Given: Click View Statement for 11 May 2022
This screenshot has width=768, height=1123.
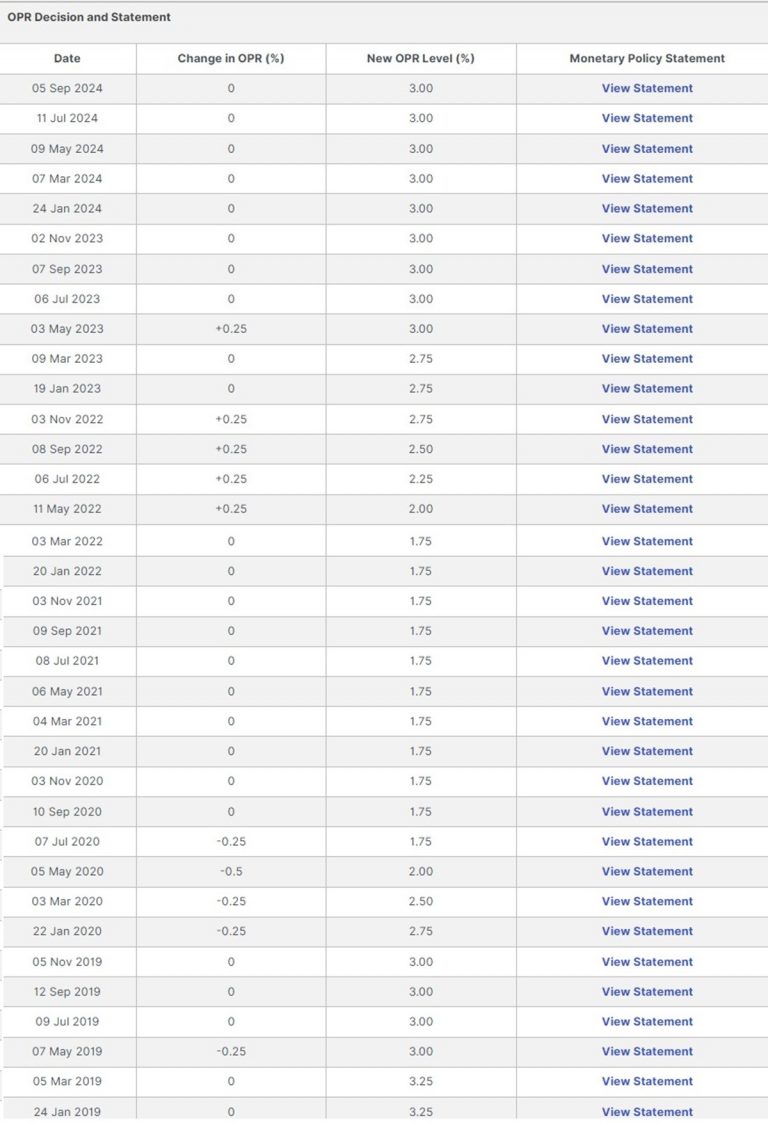Looking at the screenshot, I should coord(647,509).
